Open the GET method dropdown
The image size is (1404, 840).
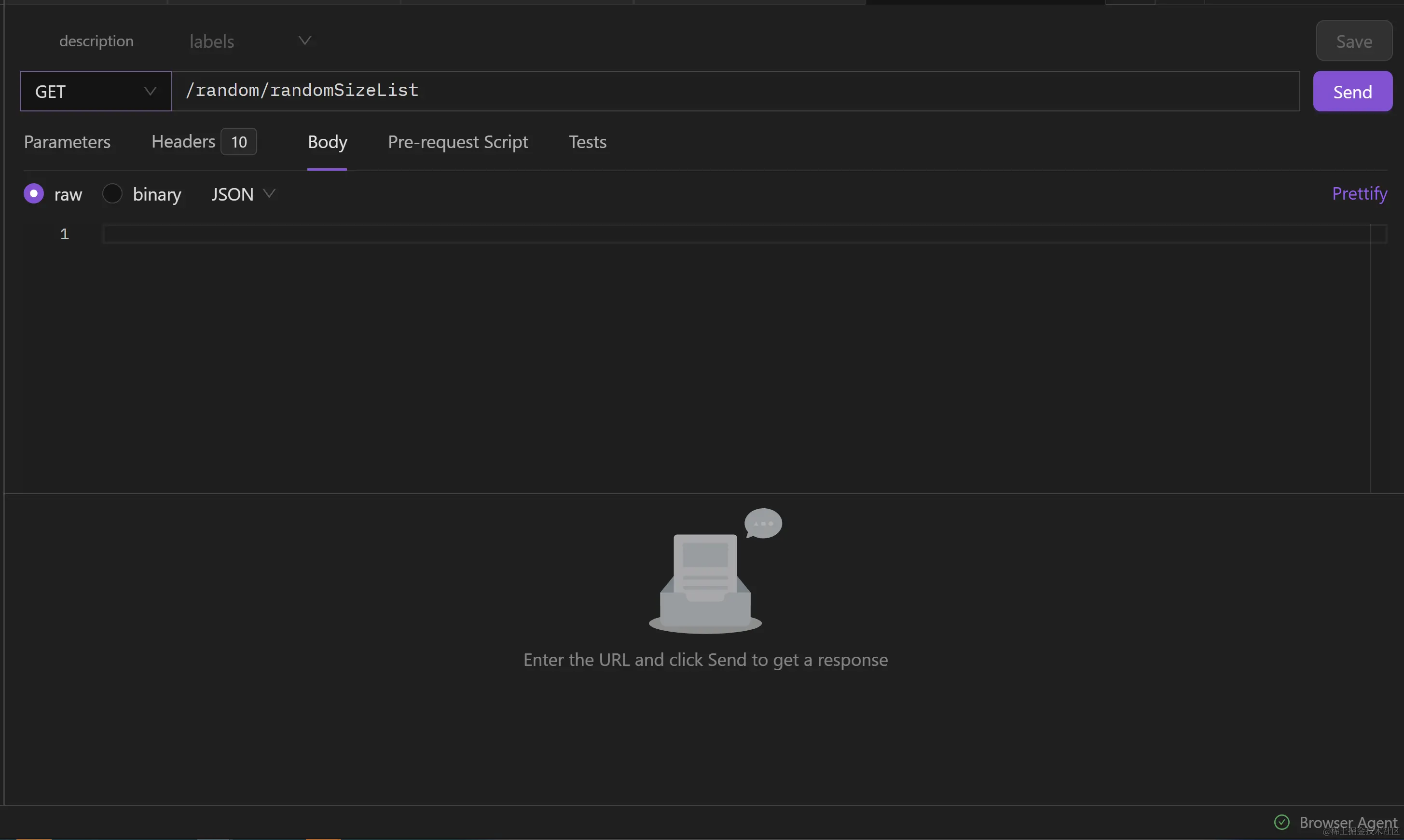(96, 91)
